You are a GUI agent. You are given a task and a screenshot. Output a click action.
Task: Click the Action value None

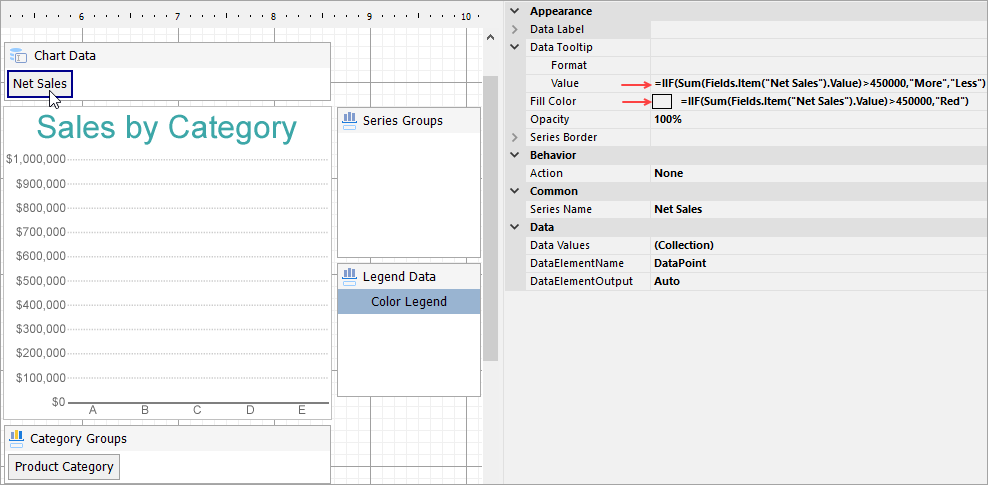click(669, 173)
